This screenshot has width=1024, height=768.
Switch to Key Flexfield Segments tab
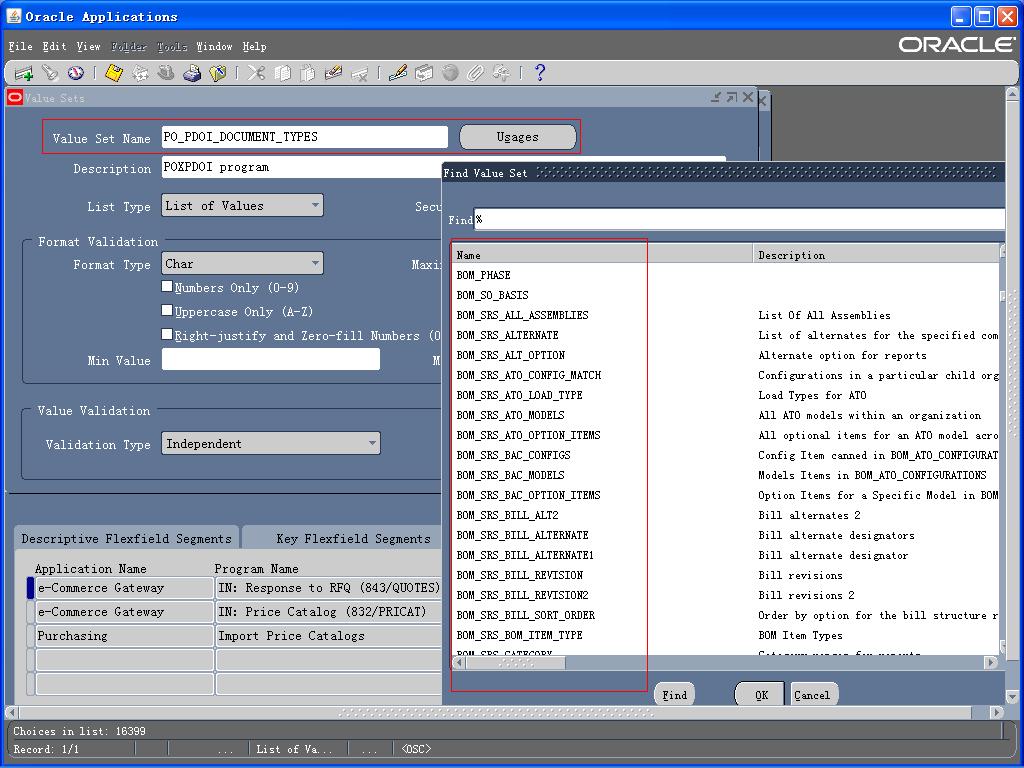[353, 538]
